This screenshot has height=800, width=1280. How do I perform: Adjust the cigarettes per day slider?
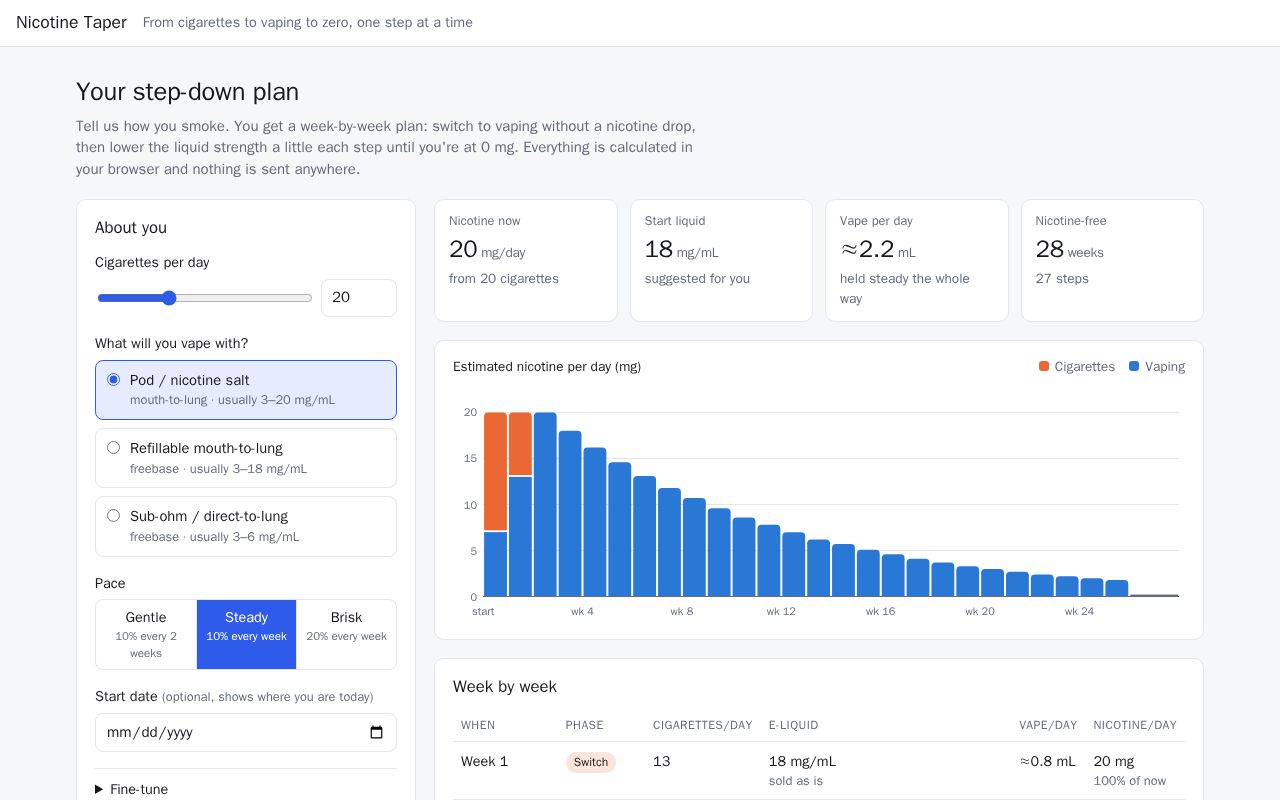point(205,298)
